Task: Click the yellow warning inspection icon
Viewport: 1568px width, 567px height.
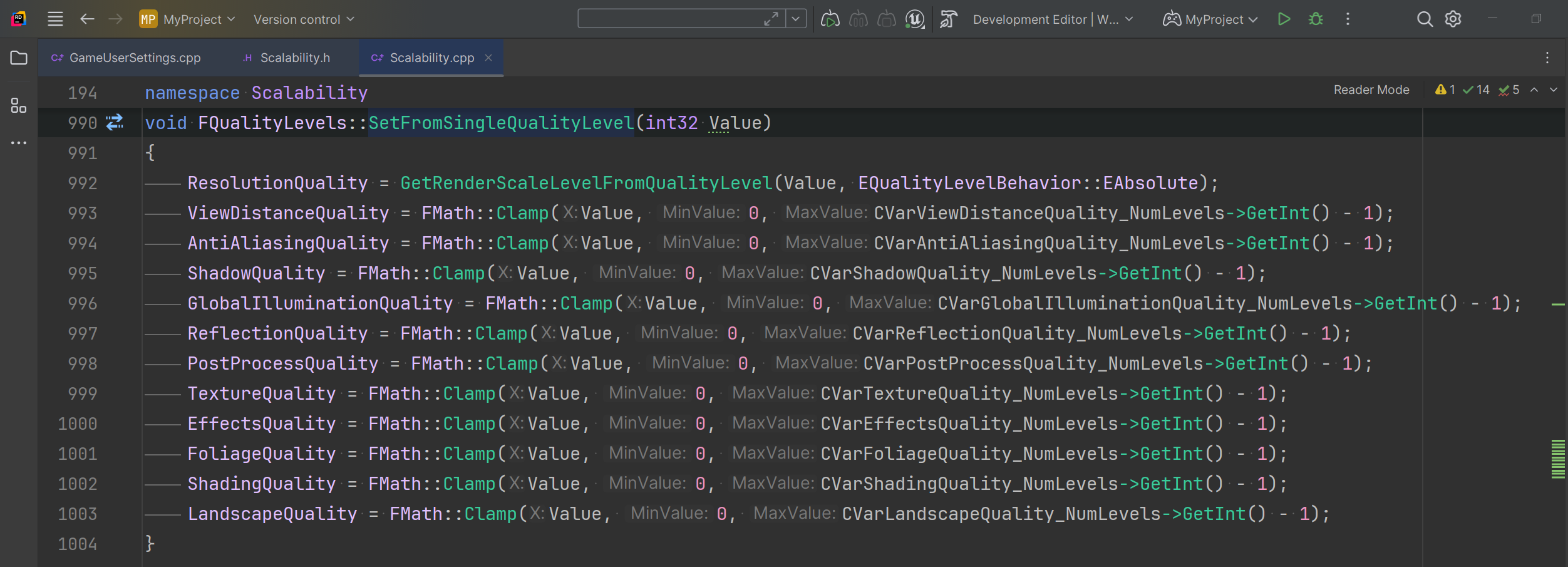Action: pyautogui.click(x=1442, y=89)
